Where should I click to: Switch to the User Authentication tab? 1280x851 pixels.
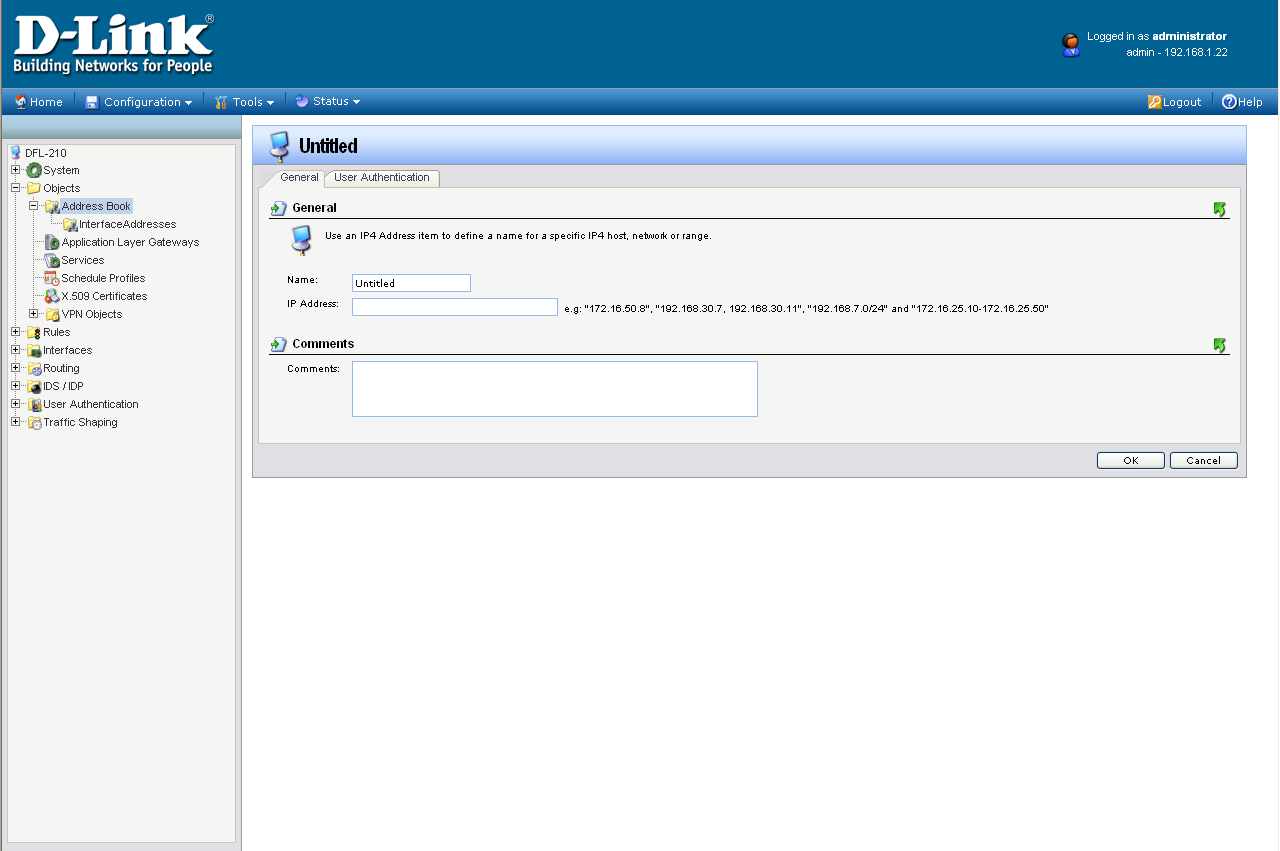(x=382, y=177)
